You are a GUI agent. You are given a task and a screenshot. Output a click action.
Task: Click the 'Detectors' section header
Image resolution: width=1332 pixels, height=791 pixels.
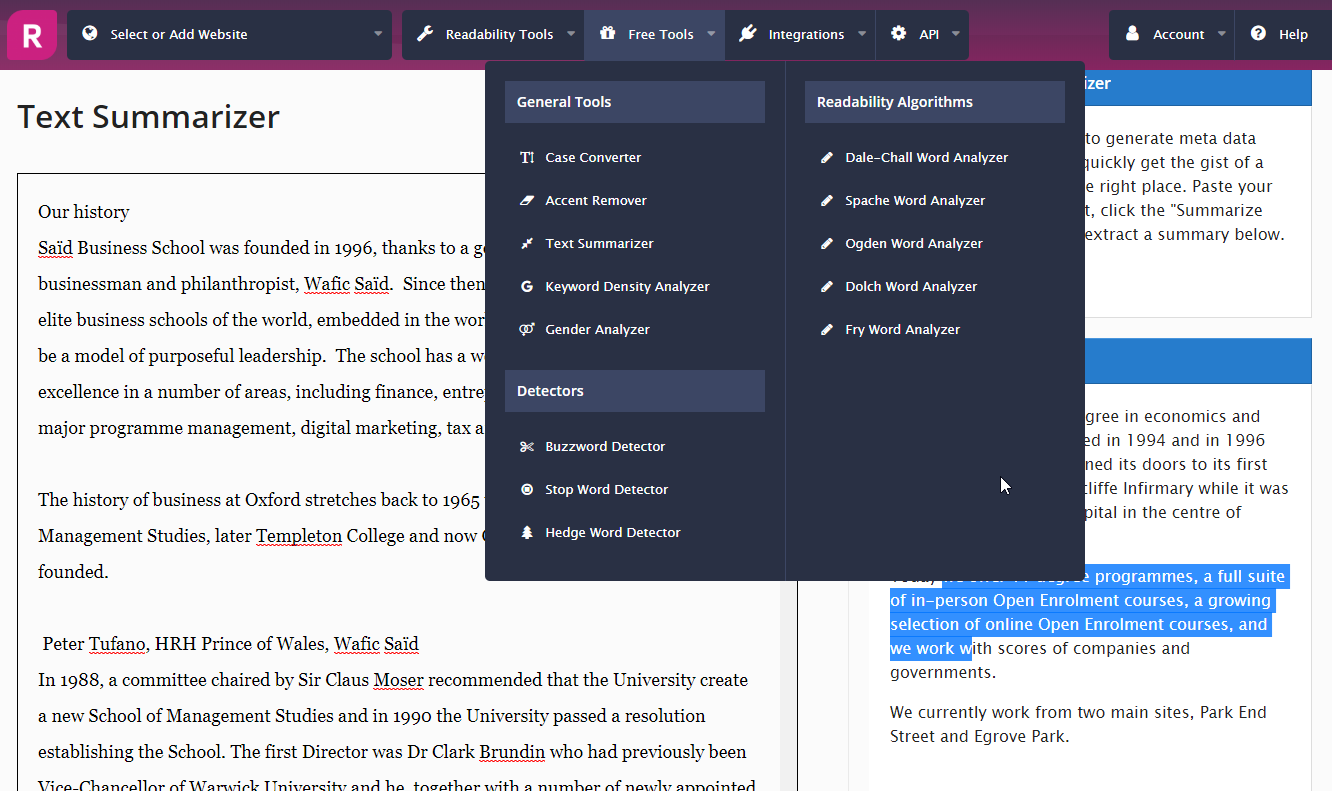click(635, 391)
